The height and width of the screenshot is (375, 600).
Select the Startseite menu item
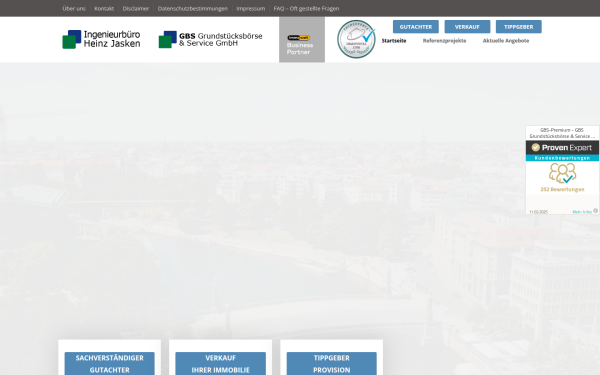pyautogui.click(x=394, y=41)
